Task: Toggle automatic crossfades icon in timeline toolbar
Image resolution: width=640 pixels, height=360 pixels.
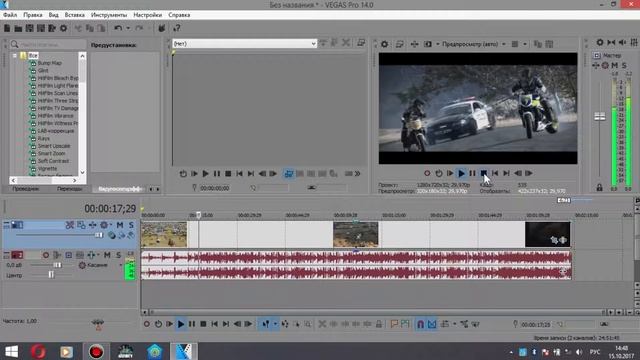Action: point(432,324)
